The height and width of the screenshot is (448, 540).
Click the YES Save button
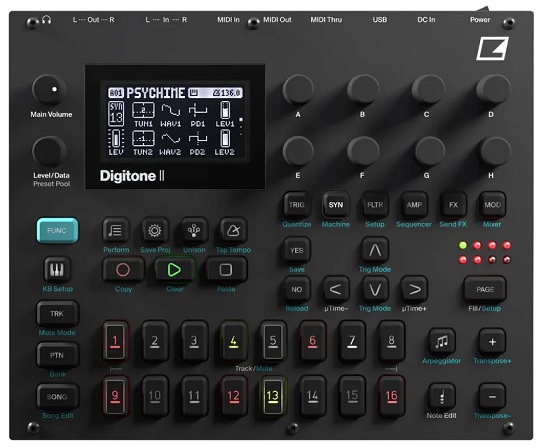click(x=297, y=250)
